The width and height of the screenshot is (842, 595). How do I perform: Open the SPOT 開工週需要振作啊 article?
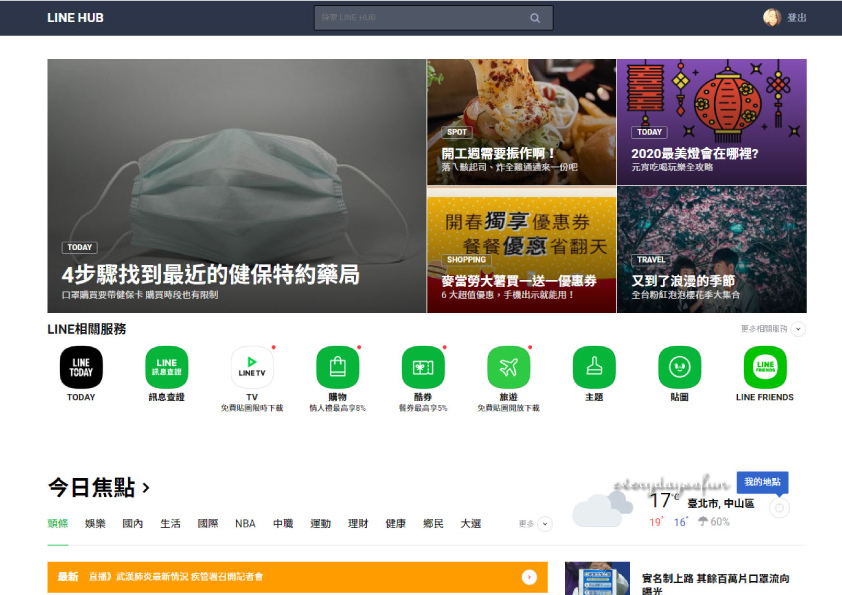(521, 122)
